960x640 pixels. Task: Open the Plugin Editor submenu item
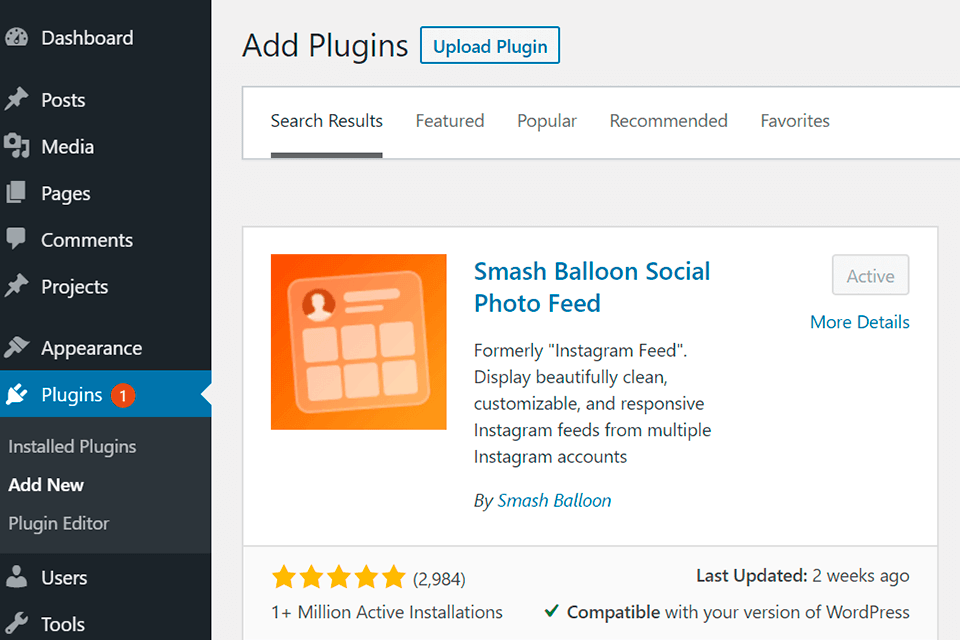(59, 523)
